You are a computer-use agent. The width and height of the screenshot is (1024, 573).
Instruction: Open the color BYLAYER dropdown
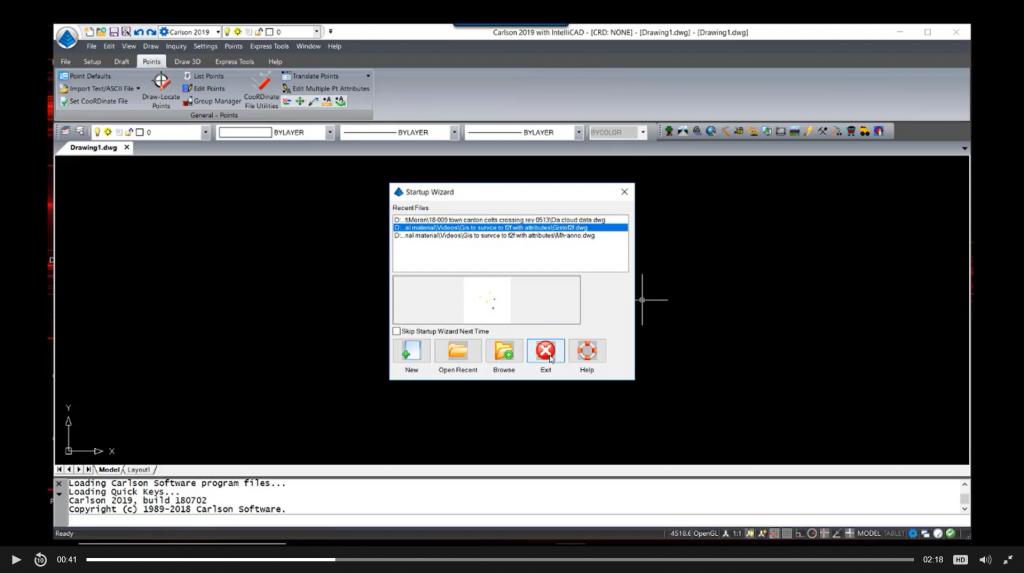coord(330,132)
